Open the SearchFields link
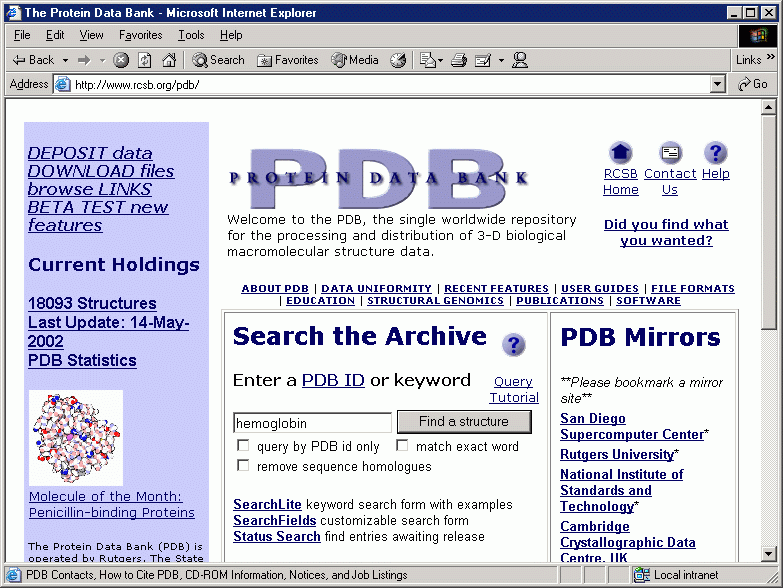Screen dimensions: 783x588 (275, 520)
